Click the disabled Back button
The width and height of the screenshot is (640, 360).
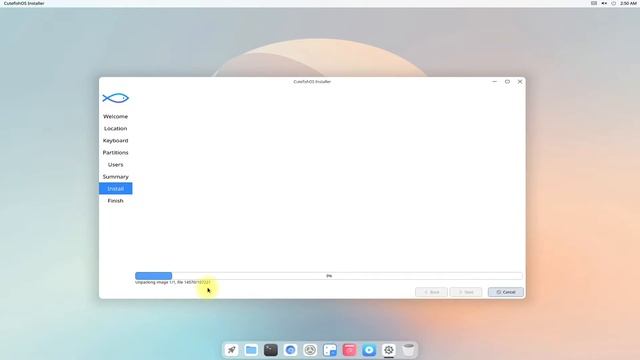tap(431, 292)
